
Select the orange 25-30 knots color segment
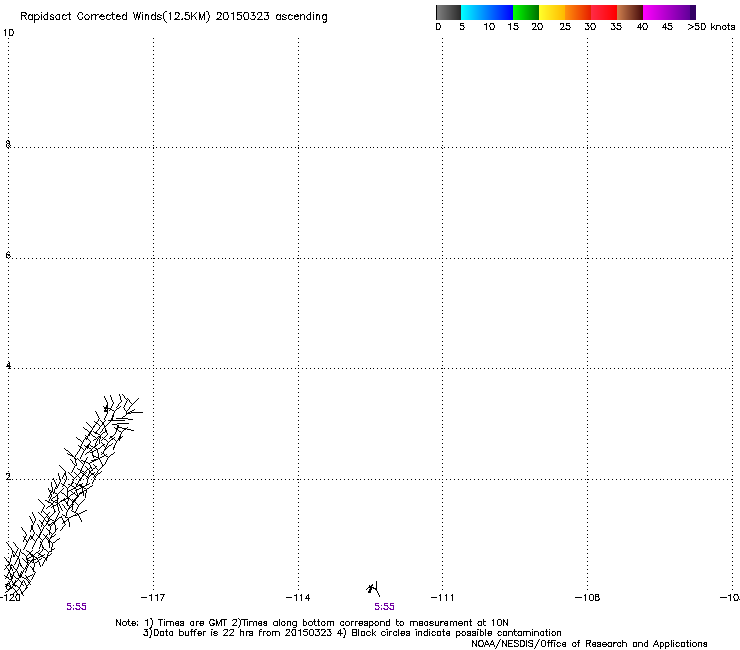click(x=578, y=12)
